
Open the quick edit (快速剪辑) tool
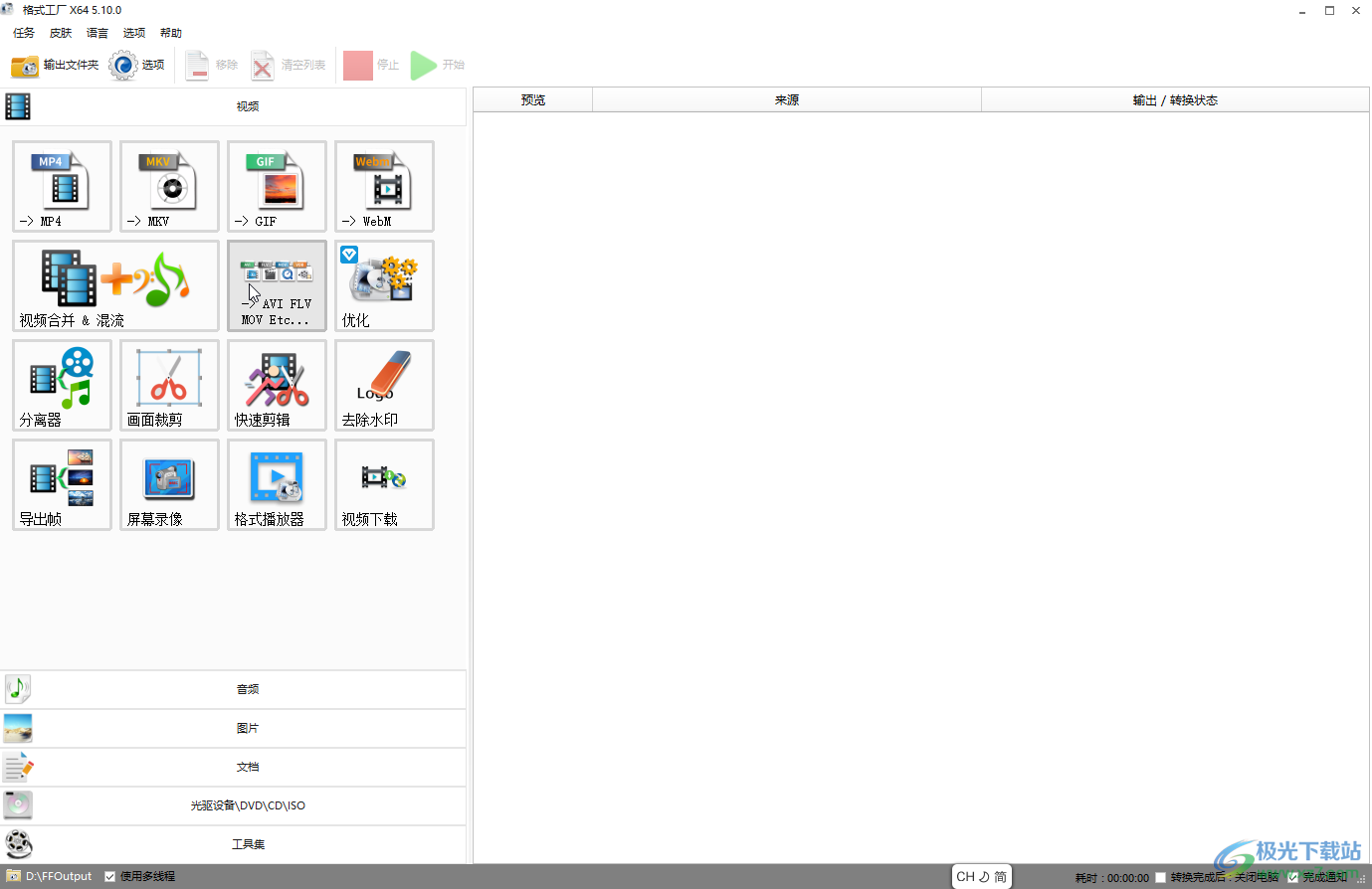coord(277,386)
